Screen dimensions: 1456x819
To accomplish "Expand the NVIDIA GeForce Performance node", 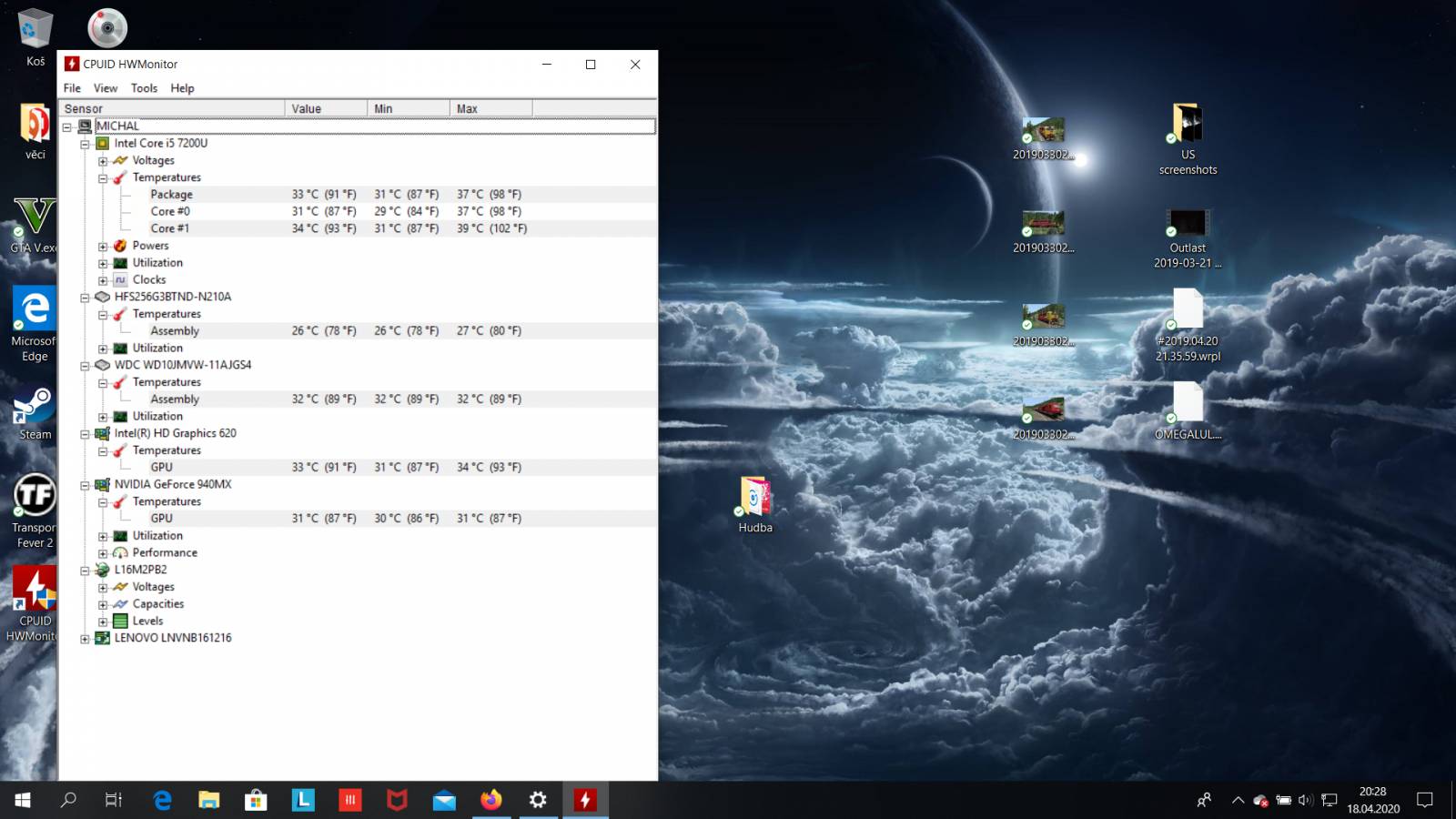I will (103, 553).
